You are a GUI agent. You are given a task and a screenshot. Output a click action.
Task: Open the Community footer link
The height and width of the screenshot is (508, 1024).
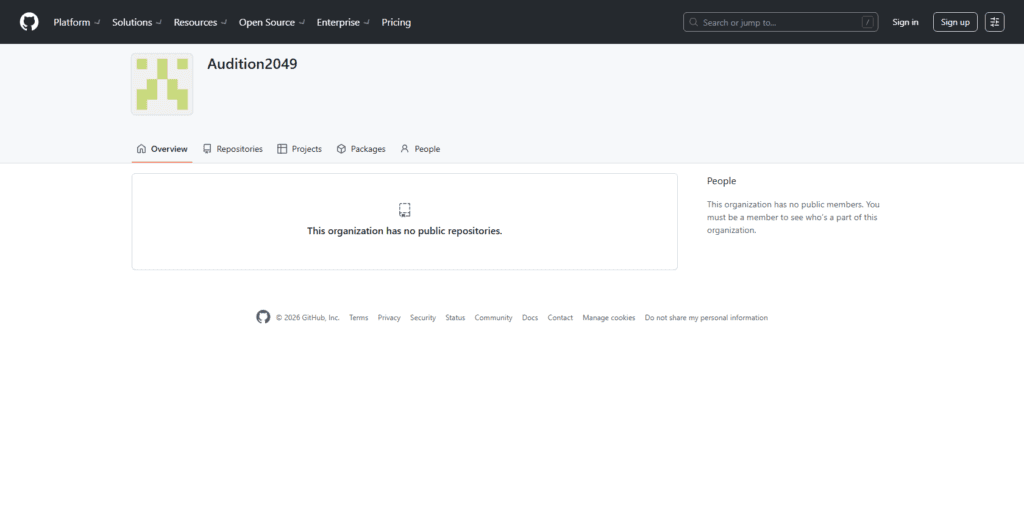coord(493,318)
